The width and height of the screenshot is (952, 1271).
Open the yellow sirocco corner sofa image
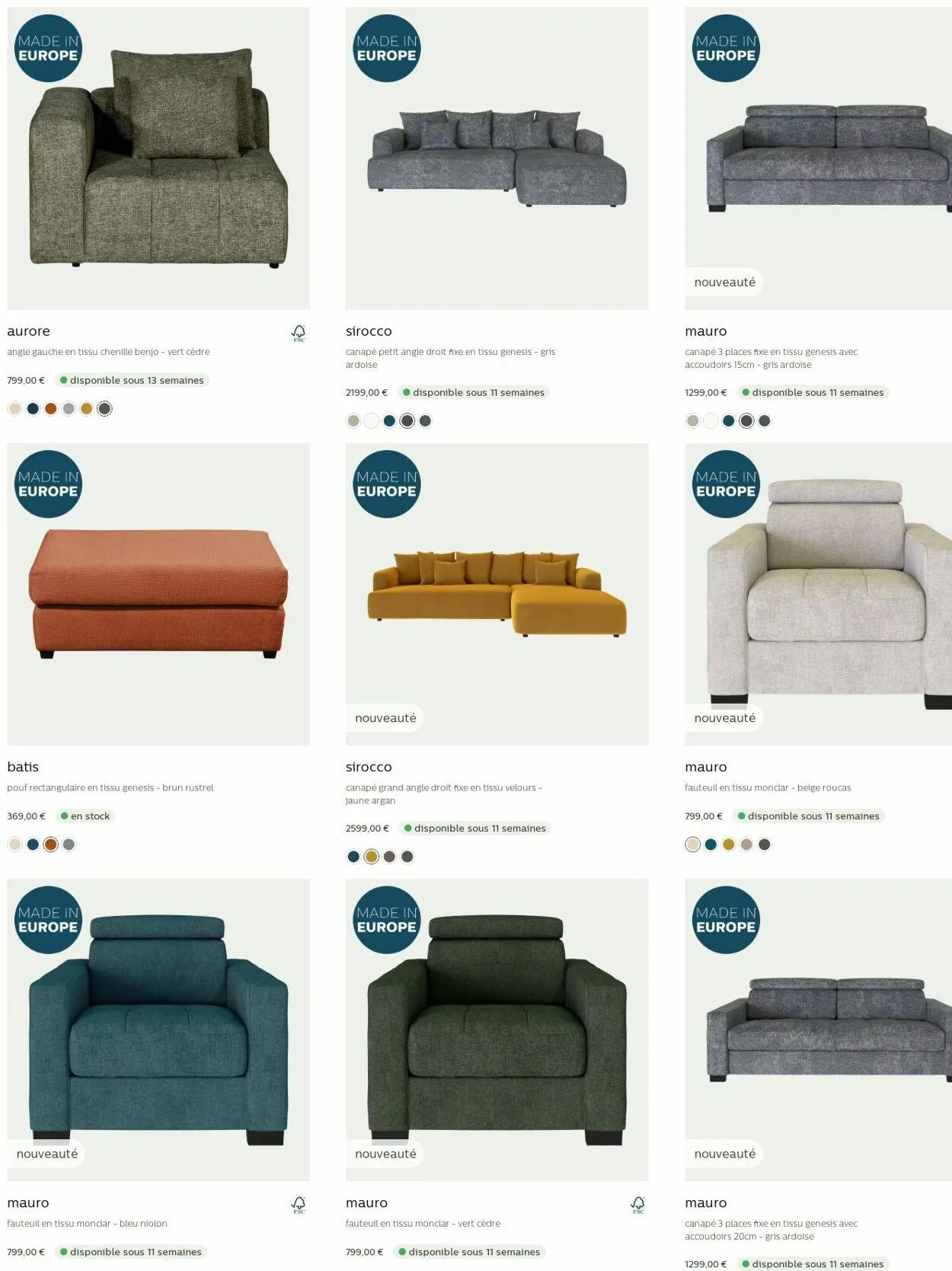coord(497,594)
